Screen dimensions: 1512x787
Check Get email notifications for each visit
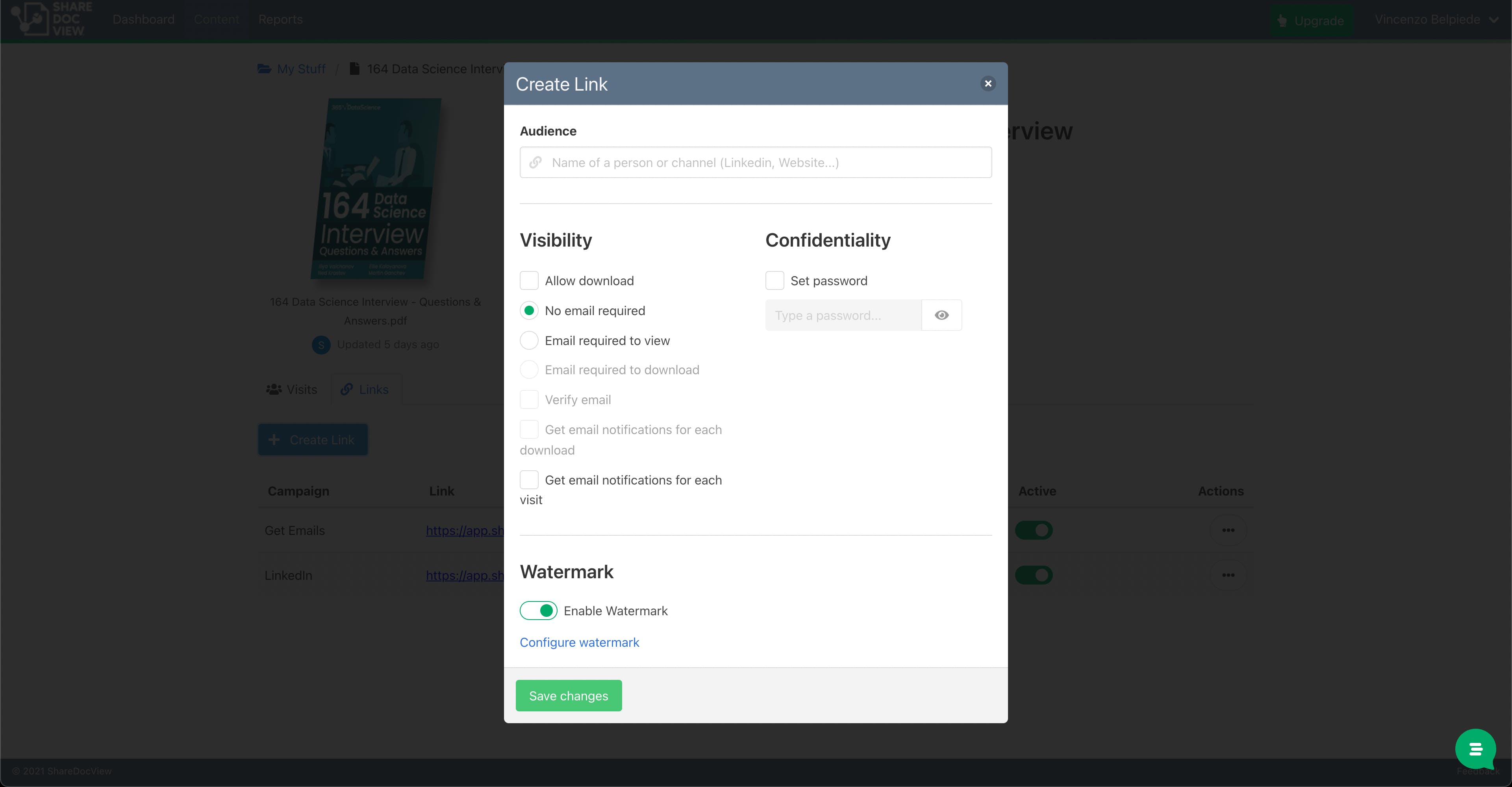[529, 480]
